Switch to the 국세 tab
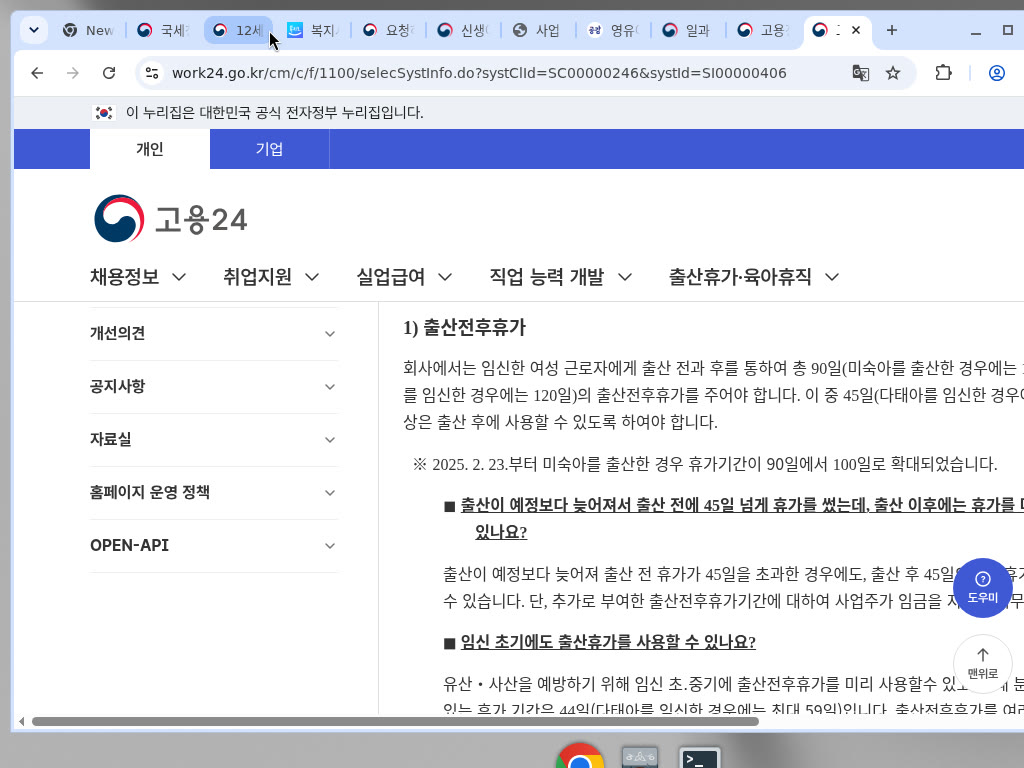1024x768 pixels. (x=163, y=31)
